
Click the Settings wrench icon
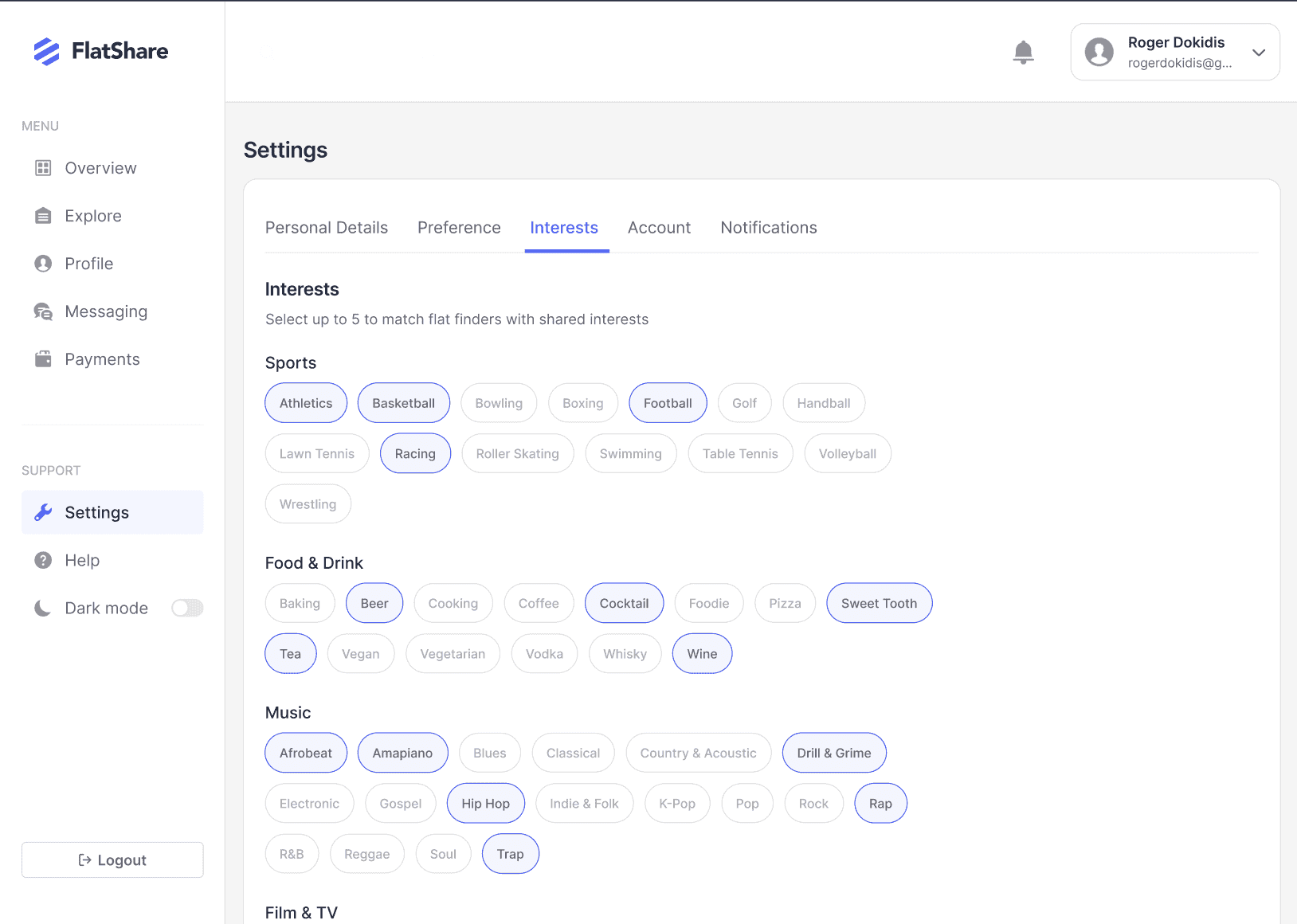pos(43,512)
